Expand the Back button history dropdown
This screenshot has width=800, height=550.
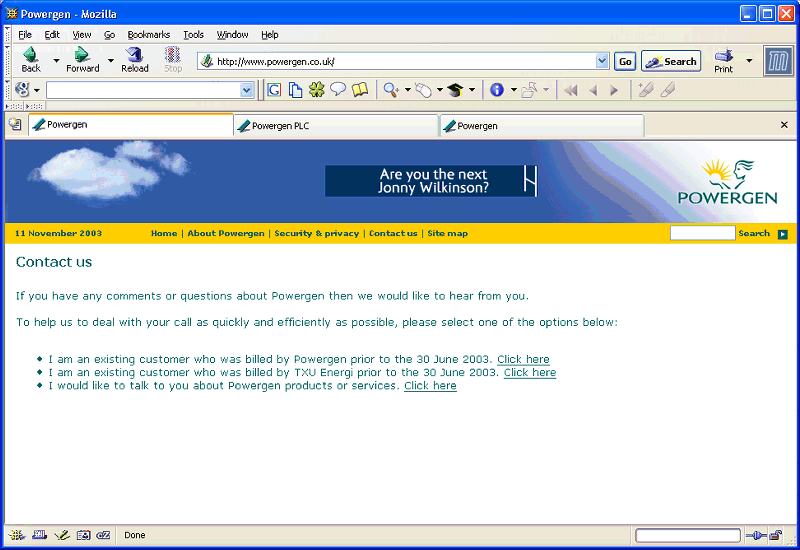56,60
